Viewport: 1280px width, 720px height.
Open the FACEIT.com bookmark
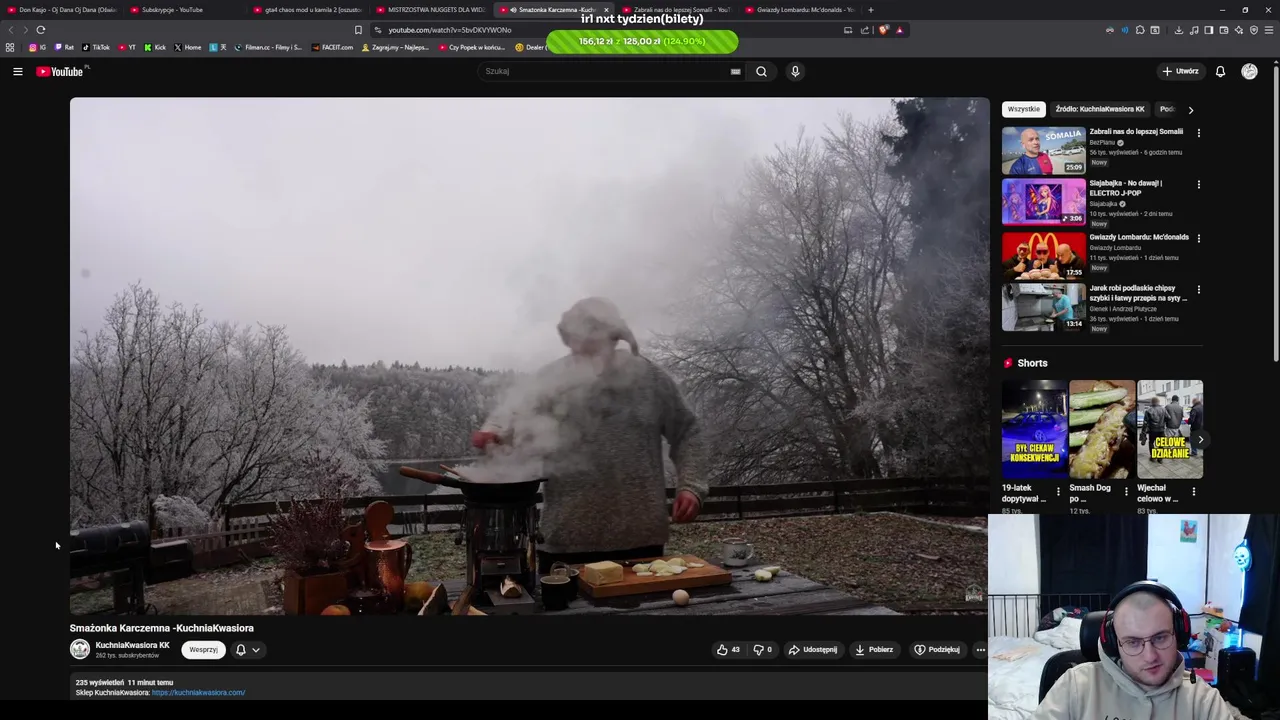(332, 47)
